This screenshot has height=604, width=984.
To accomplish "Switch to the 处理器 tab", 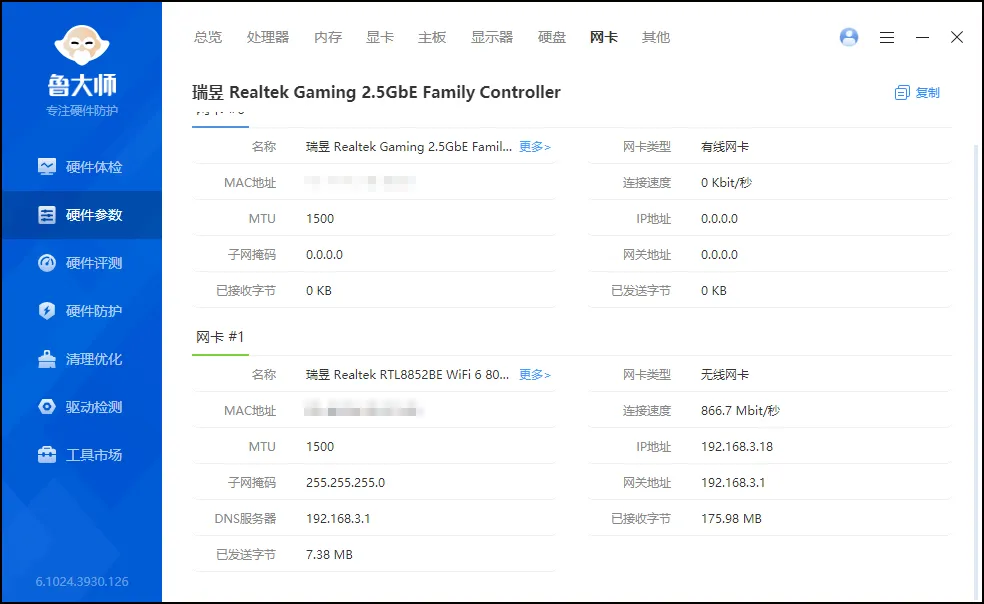I will coord(267,37).
